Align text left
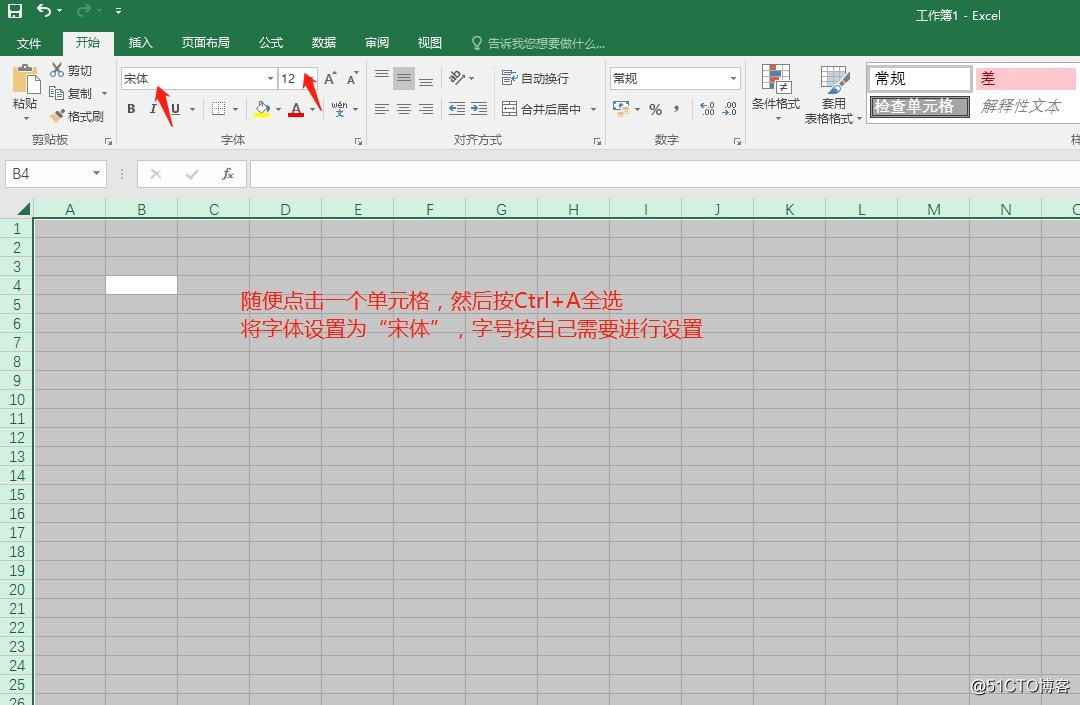1080x705 pixels. (x=382, y=109)
